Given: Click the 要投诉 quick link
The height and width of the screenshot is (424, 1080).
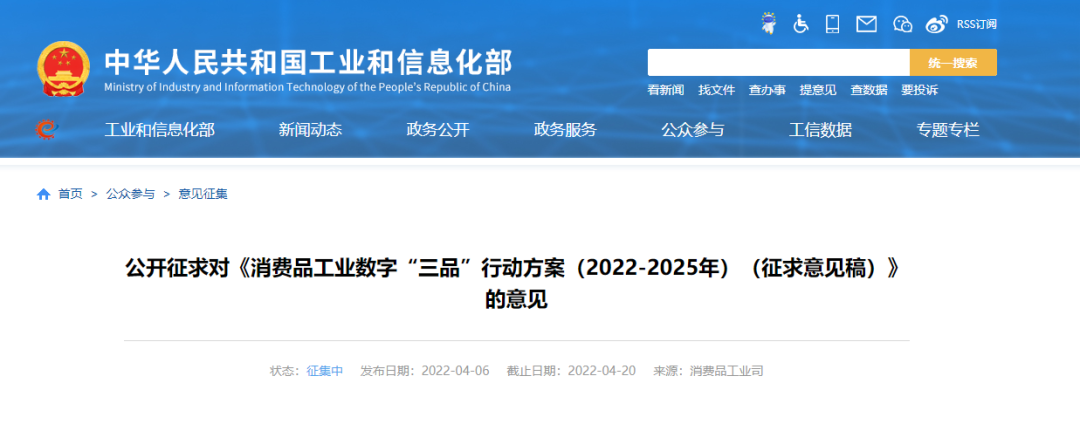Looking at the screenshot, I should (x=919, y=90).
